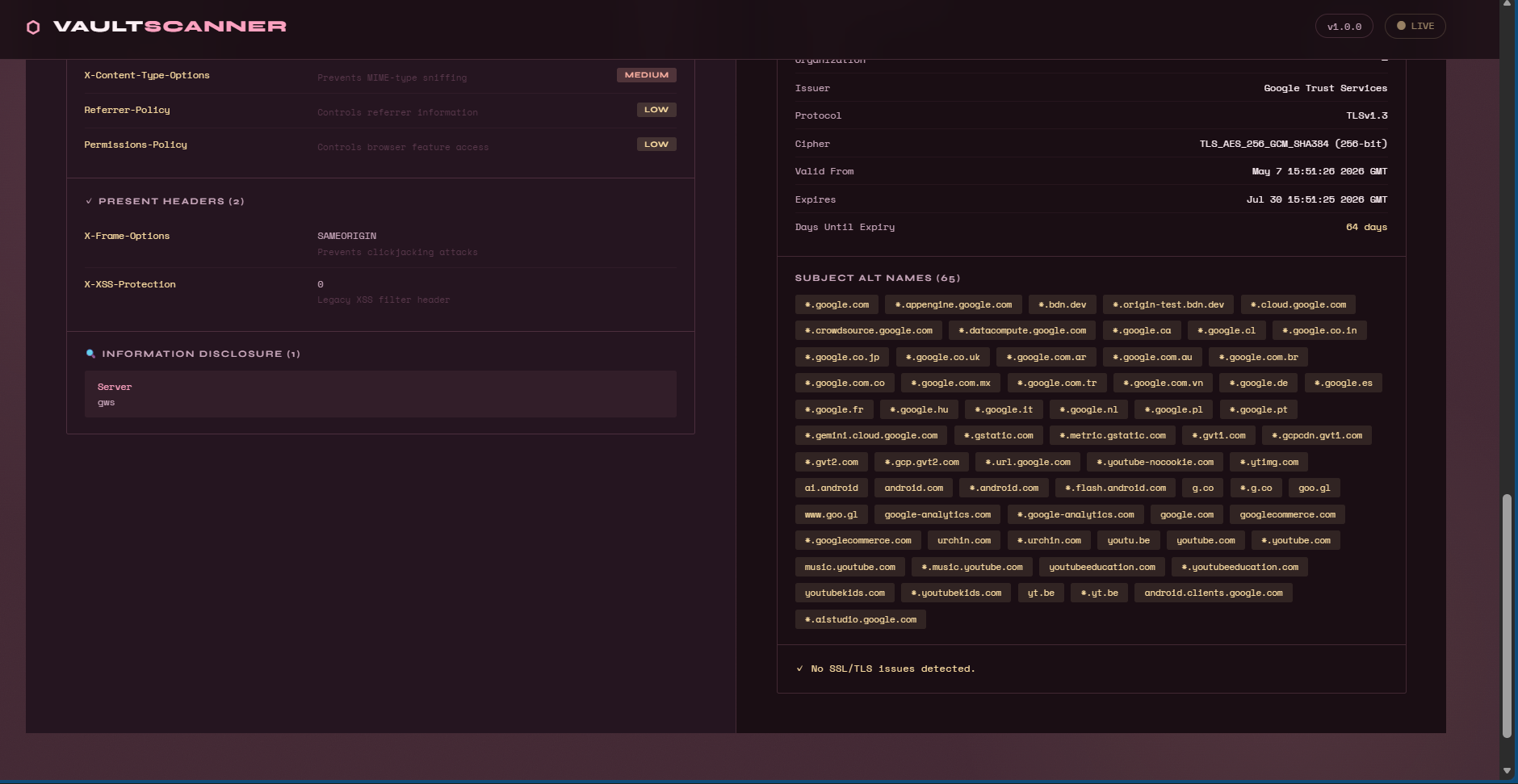The width and height of the screenshot is (1518, 784).
Task: Click the *.bdn.dev chip
Action: [1062, 304]
